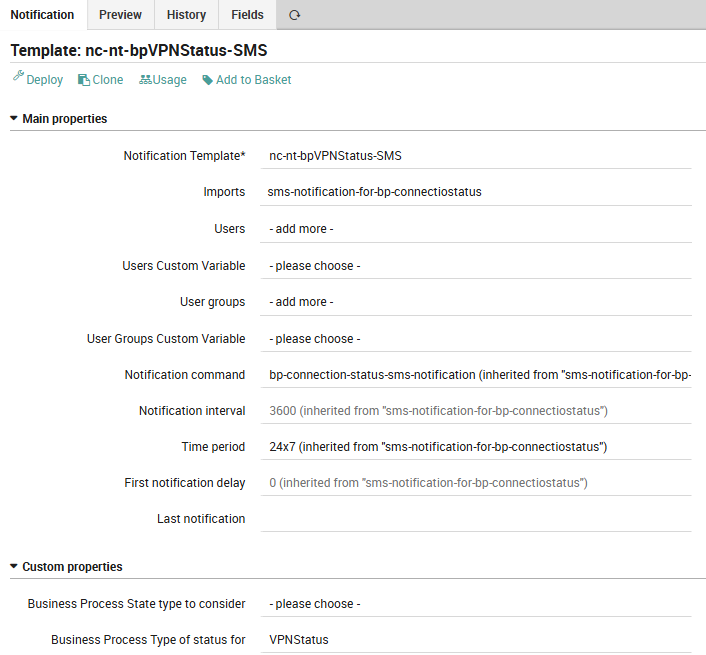Viewport: 706px width, 655px height.
Task: Open the History tab
Action: 186,15
